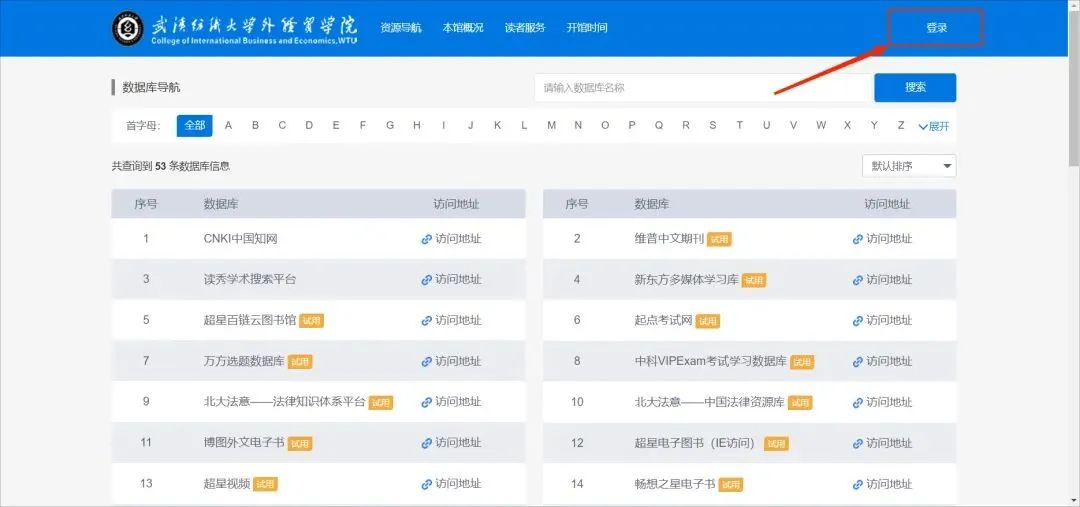The image size is (1080, 507).
Task: Filter databases by letter W
Action: 820,125
